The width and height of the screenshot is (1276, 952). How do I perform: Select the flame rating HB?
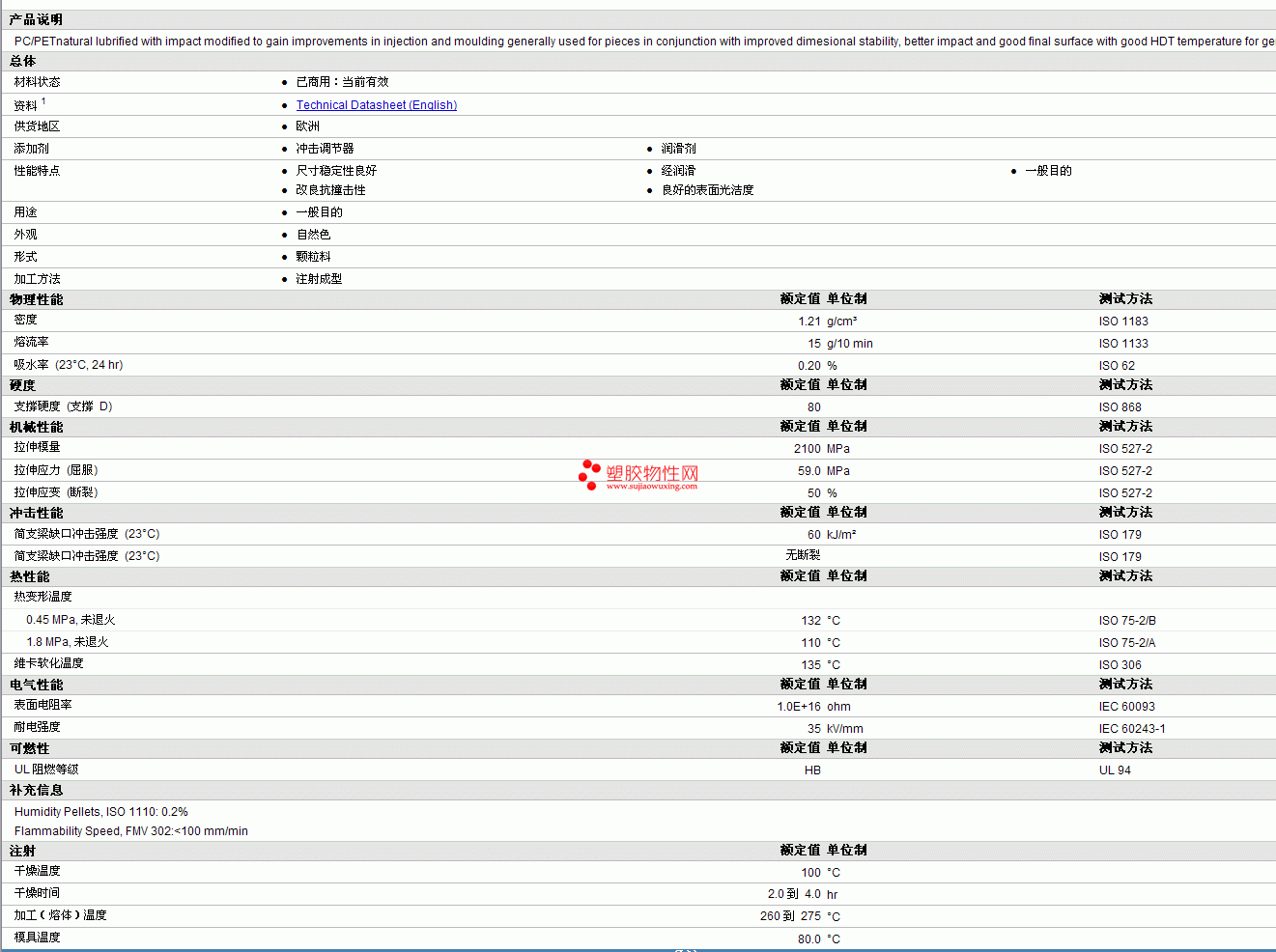812,770
